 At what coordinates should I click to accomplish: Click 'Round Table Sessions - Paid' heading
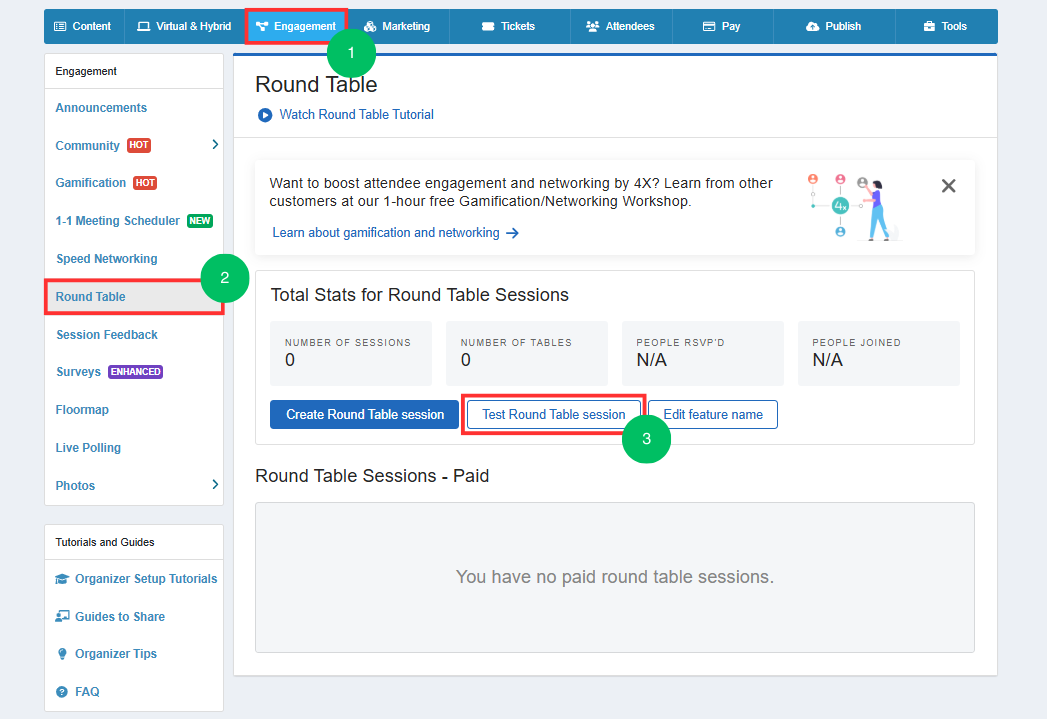point(372,476)
